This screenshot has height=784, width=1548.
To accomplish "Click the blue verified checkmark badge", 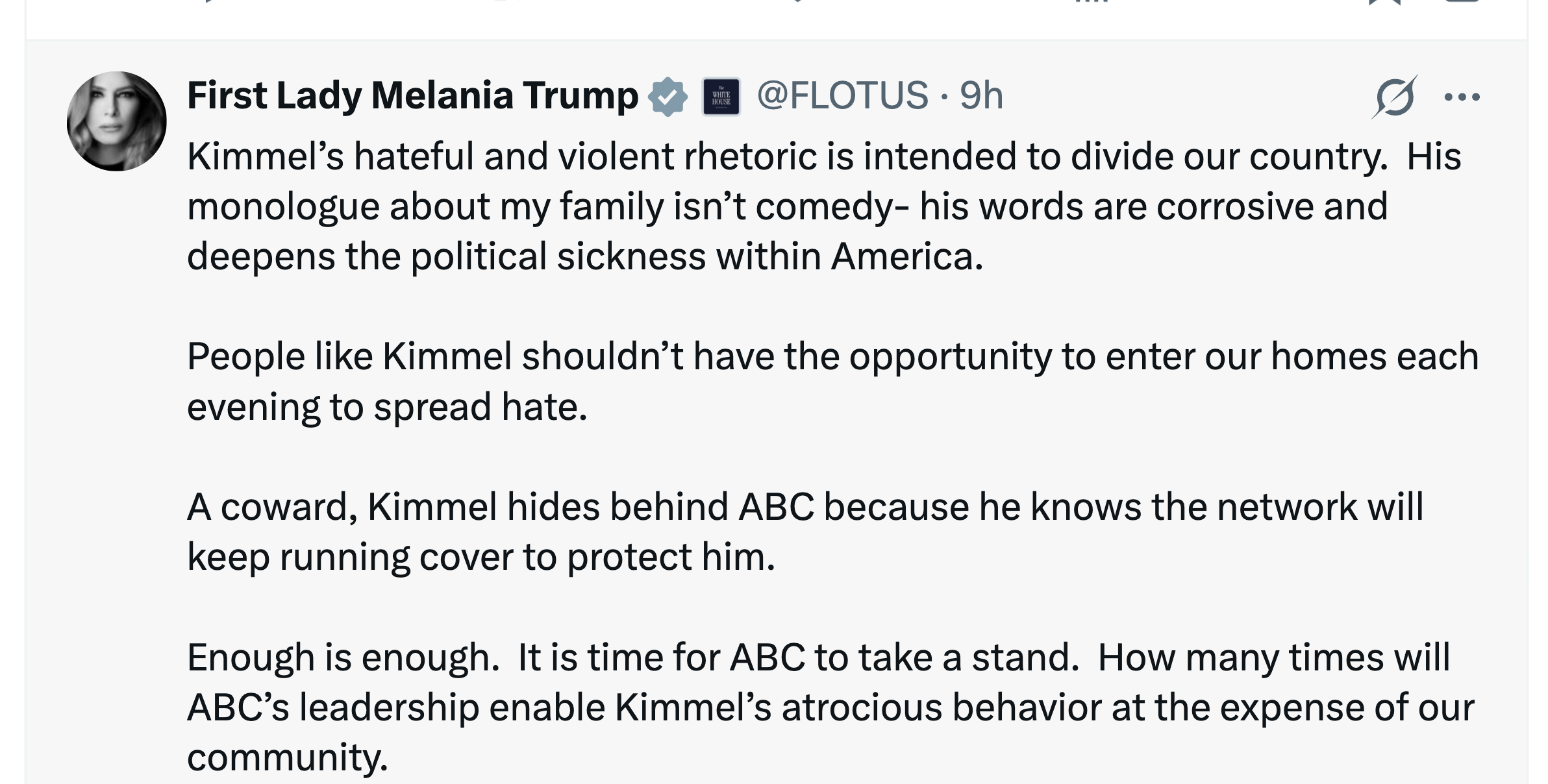I will [x=668, y=97].
